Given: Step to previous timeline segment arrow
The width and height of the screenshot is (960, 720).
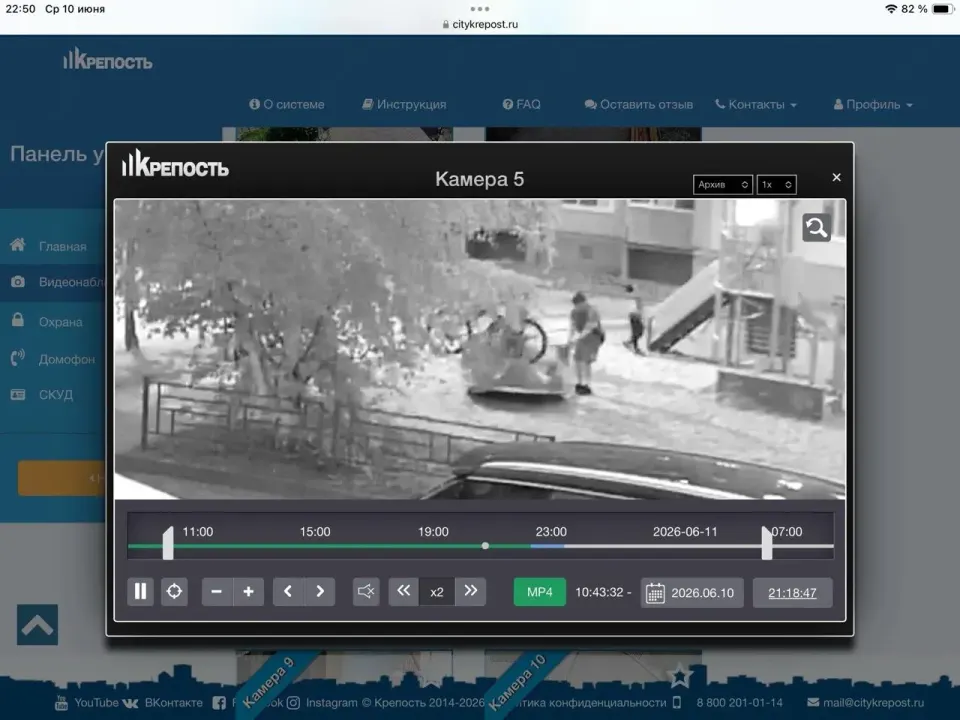Looking at the screenshot, I should [x=288, y=591].
